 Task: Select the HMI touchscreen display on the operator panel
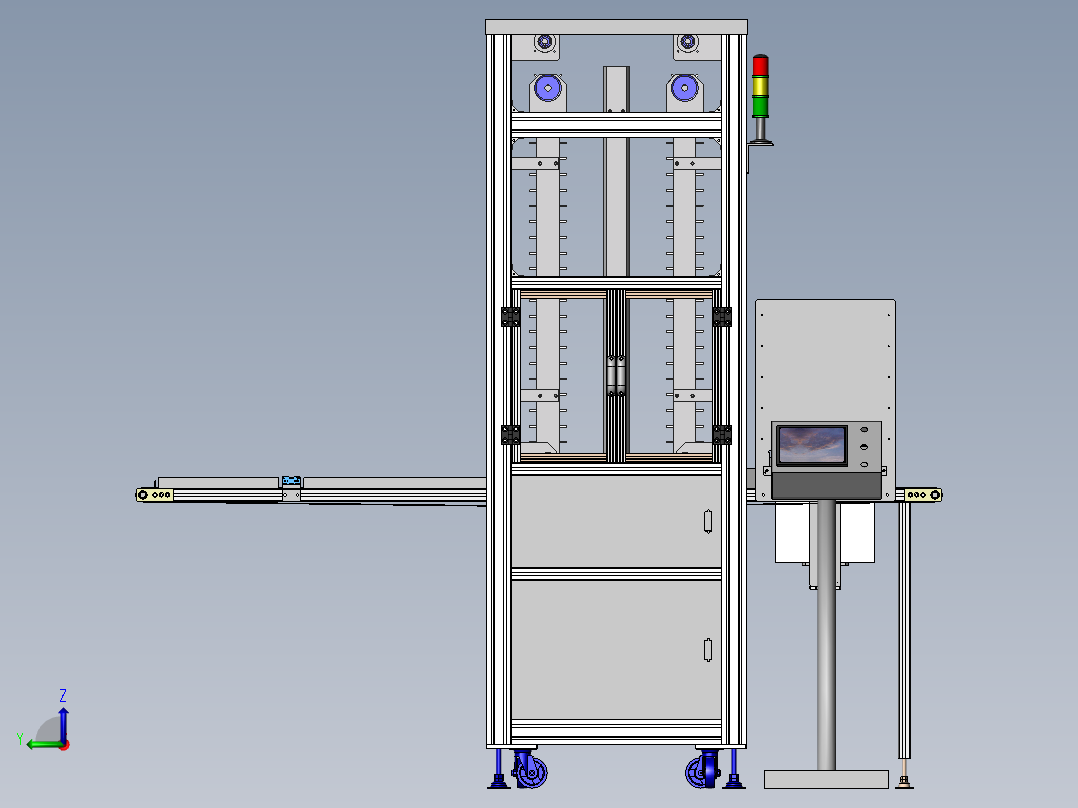click(812, 445)
